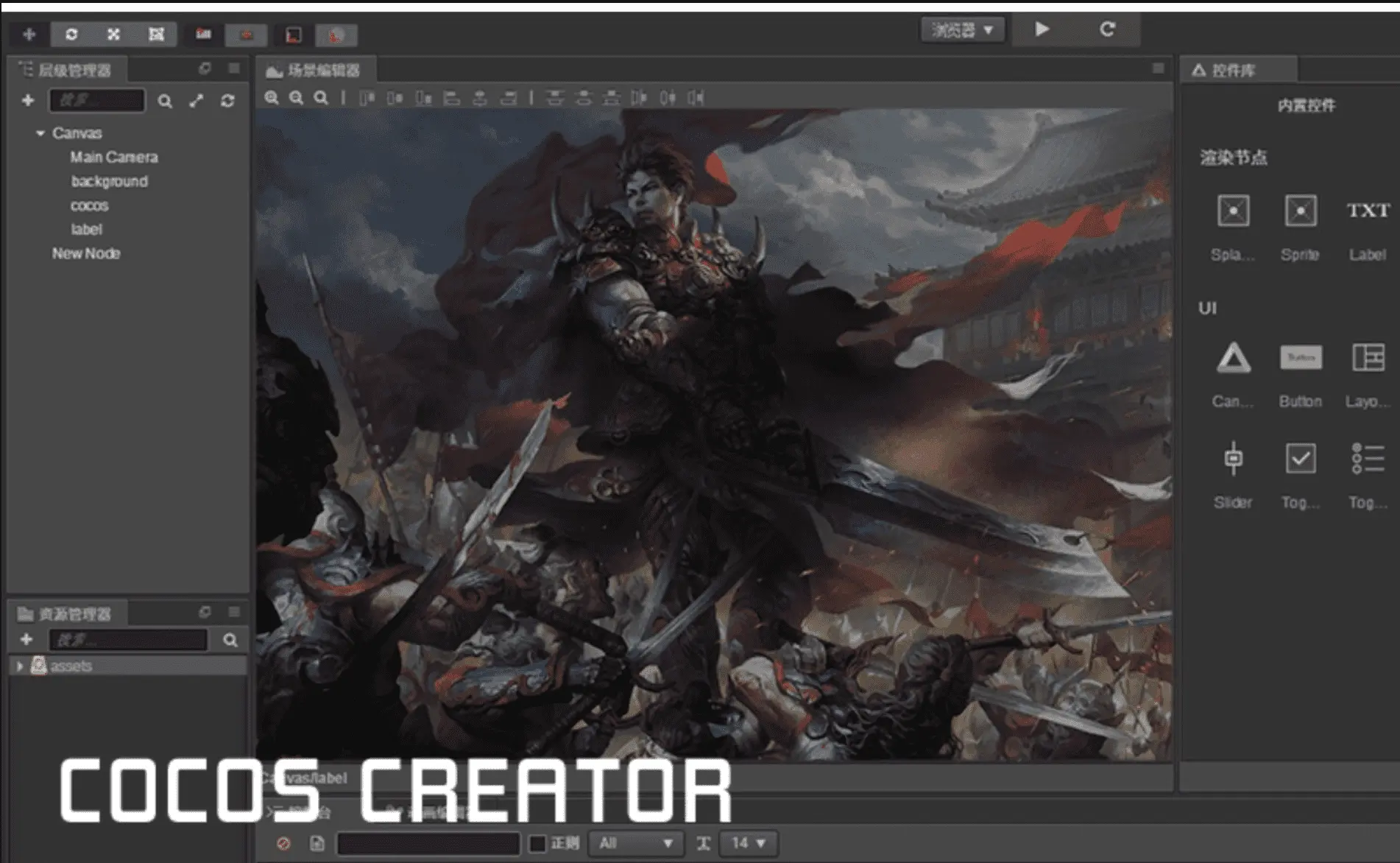The width and height of the screenshot is (1400, 863).
Task: Open the browser preview platform dropdown
Action: [x=963, y=30]
